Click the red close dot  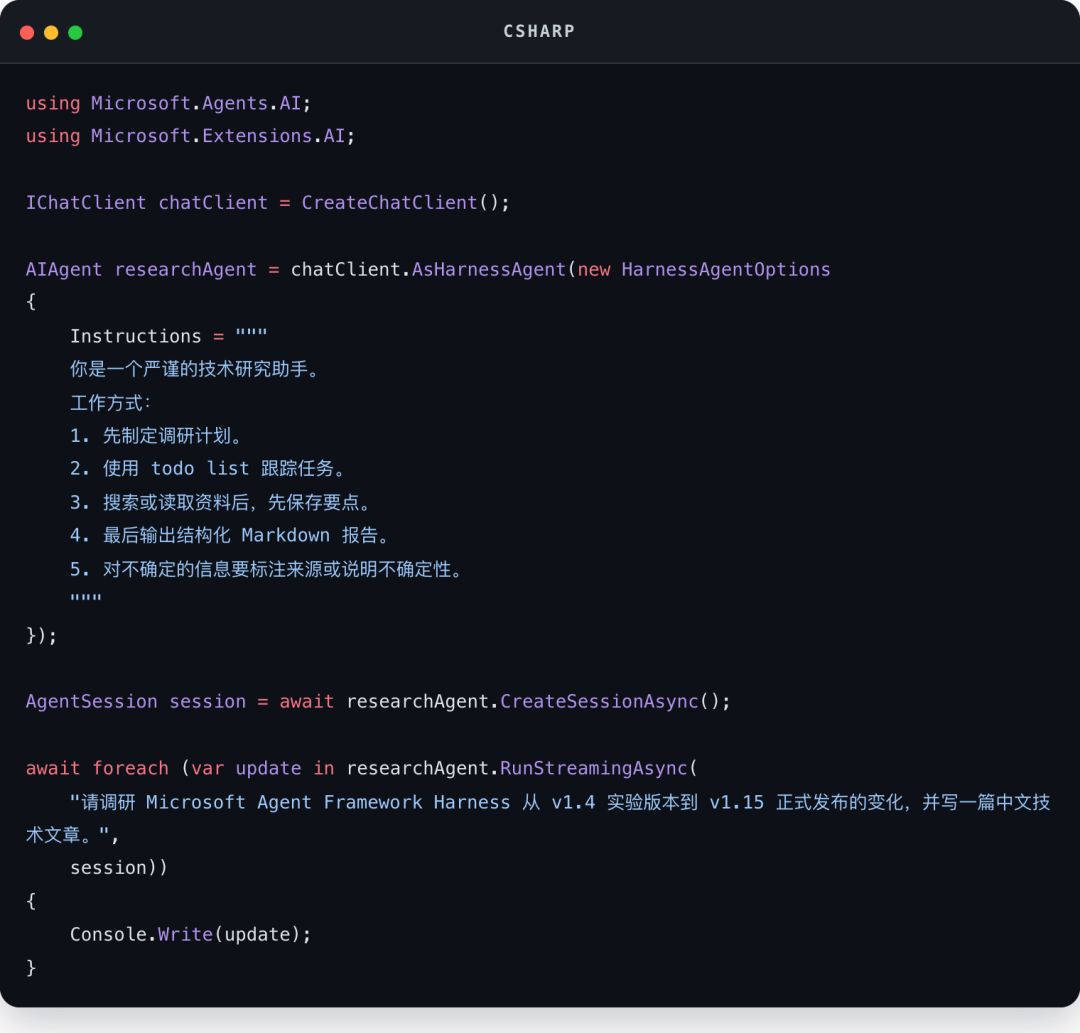pos(28,32)
